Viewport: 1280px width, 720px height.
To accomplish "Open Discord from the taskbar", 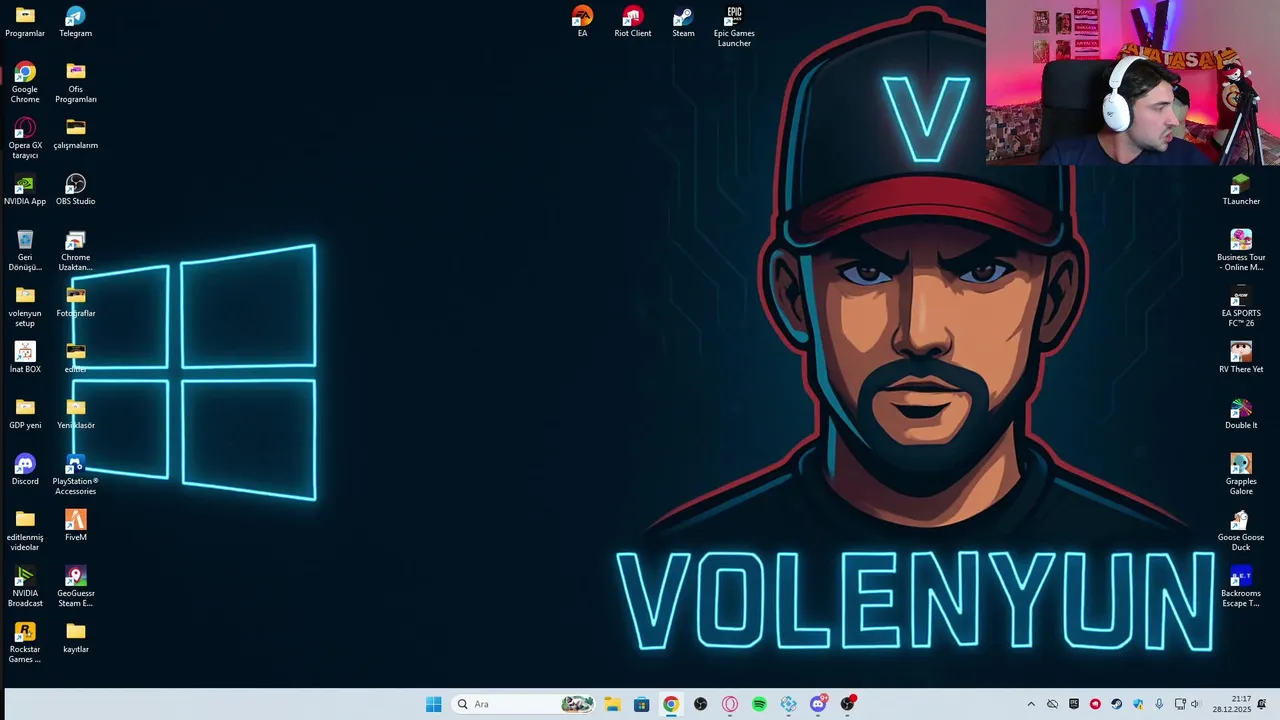I will pyautogui.click(x=818, y=704).
